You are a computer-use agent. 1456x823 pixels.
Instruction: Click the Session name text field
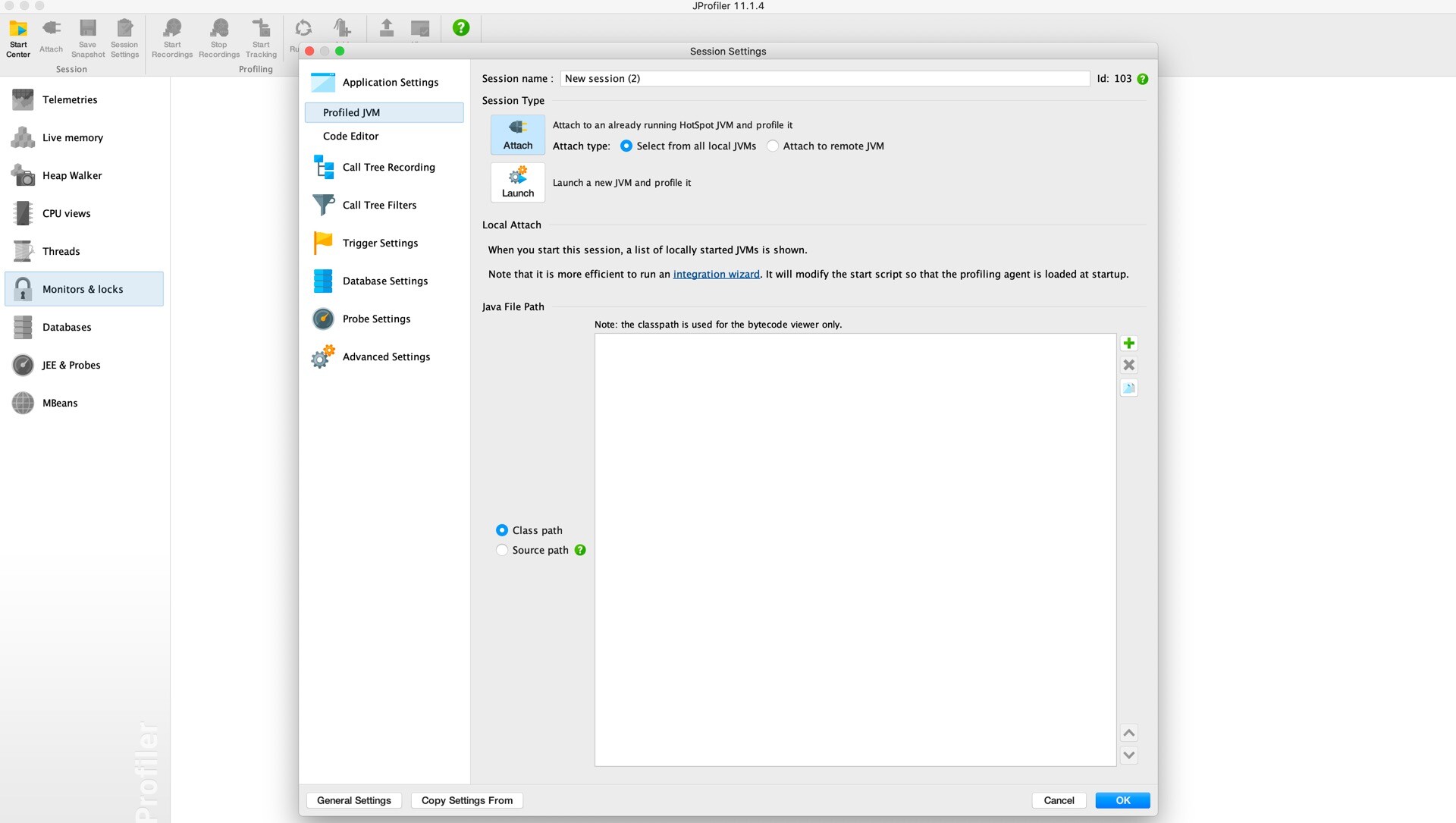825,79
